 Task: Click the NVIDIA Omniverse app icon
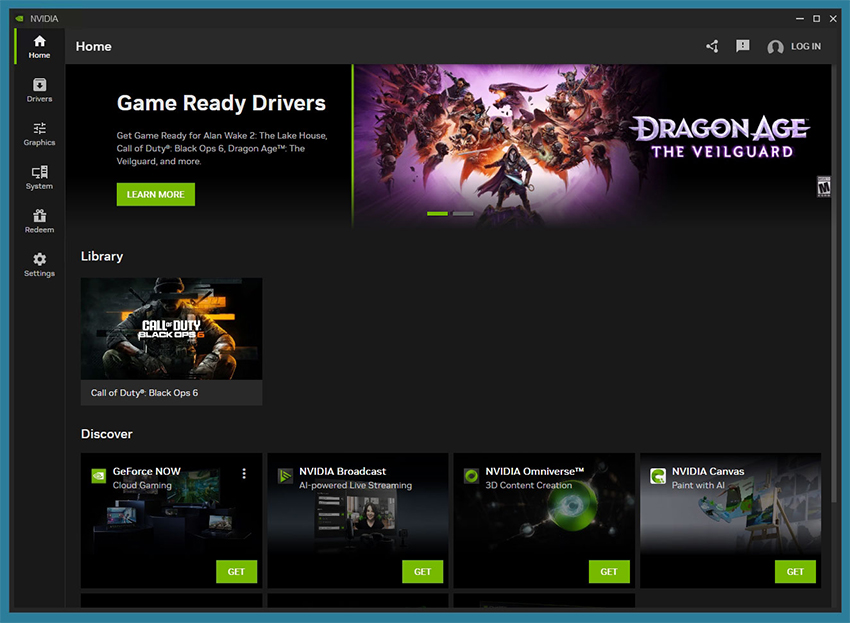click(x=472, y=476)
